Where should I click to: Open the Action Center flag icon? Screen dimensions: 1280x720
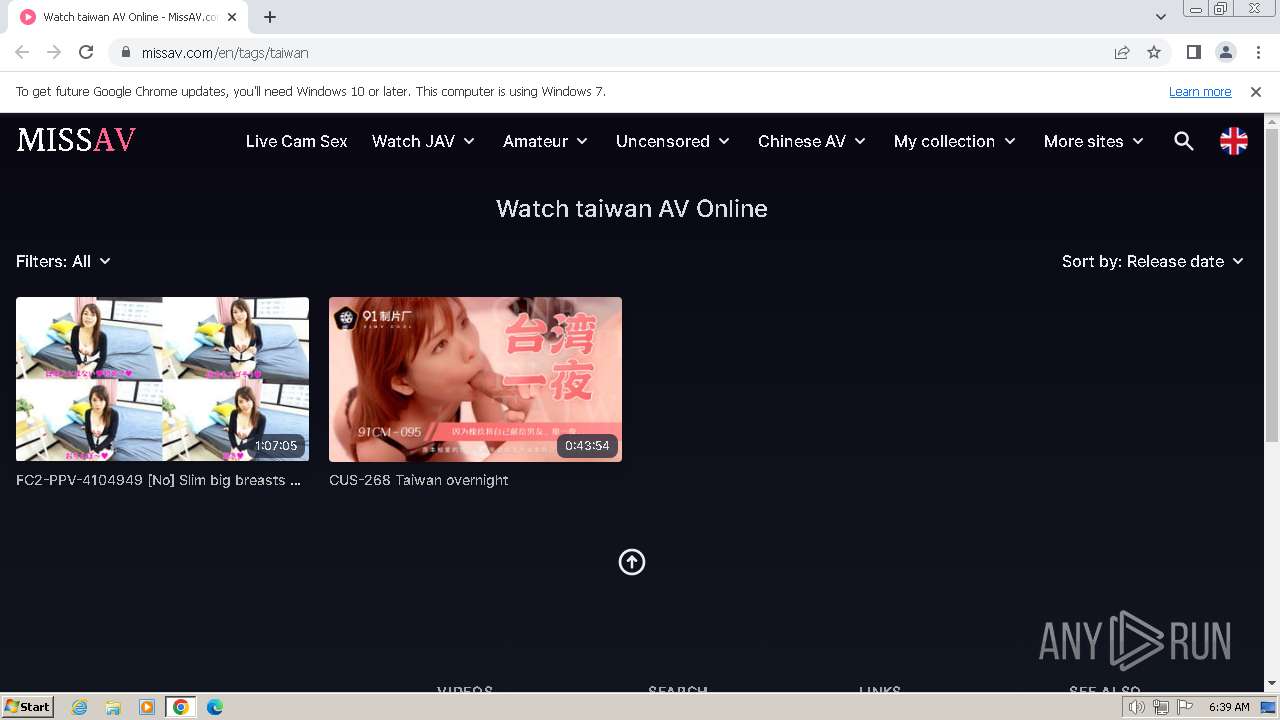1185,707
